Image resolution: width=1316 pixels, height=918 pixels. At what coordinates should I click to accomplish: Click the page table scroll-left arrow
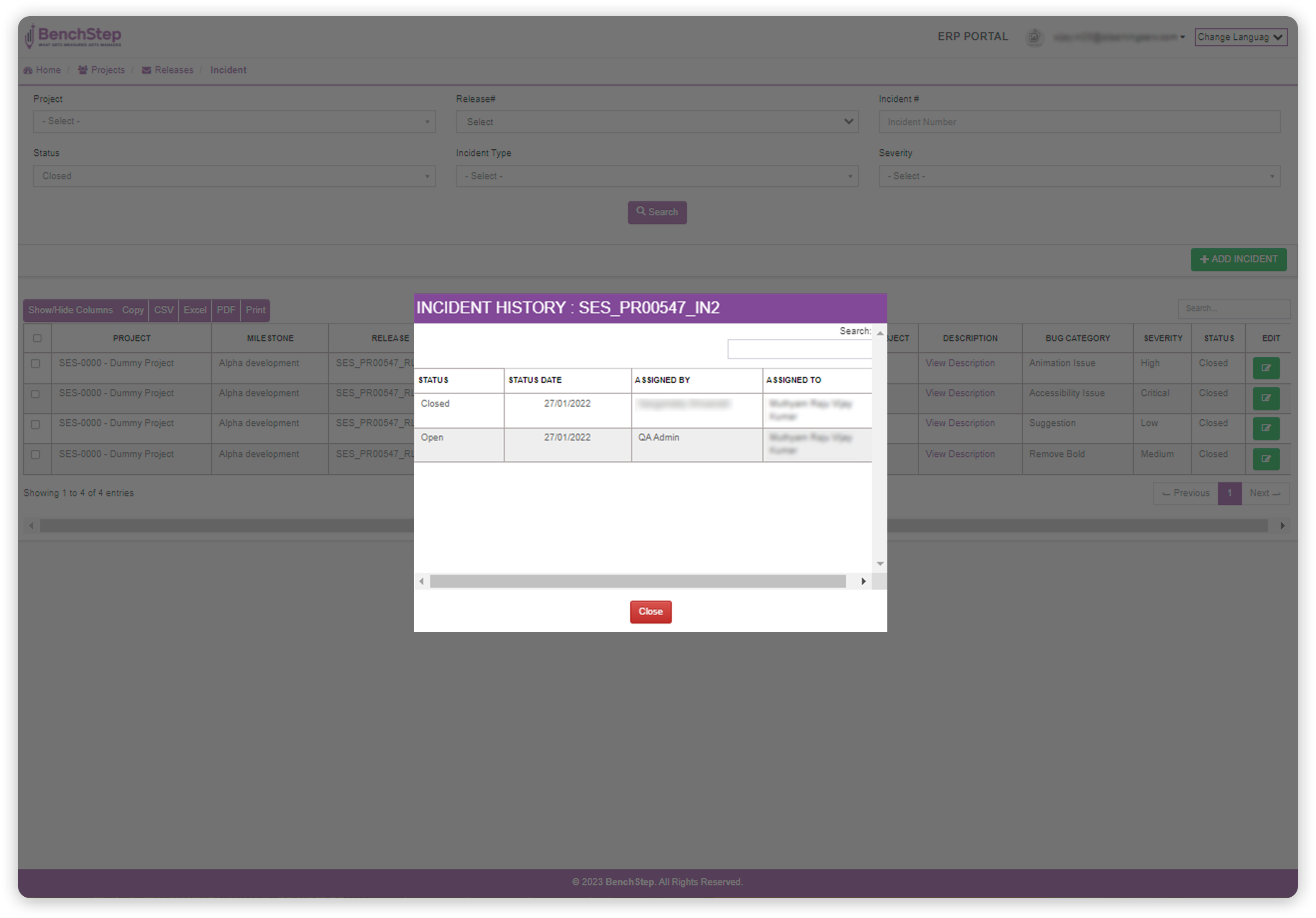[31, 526]
